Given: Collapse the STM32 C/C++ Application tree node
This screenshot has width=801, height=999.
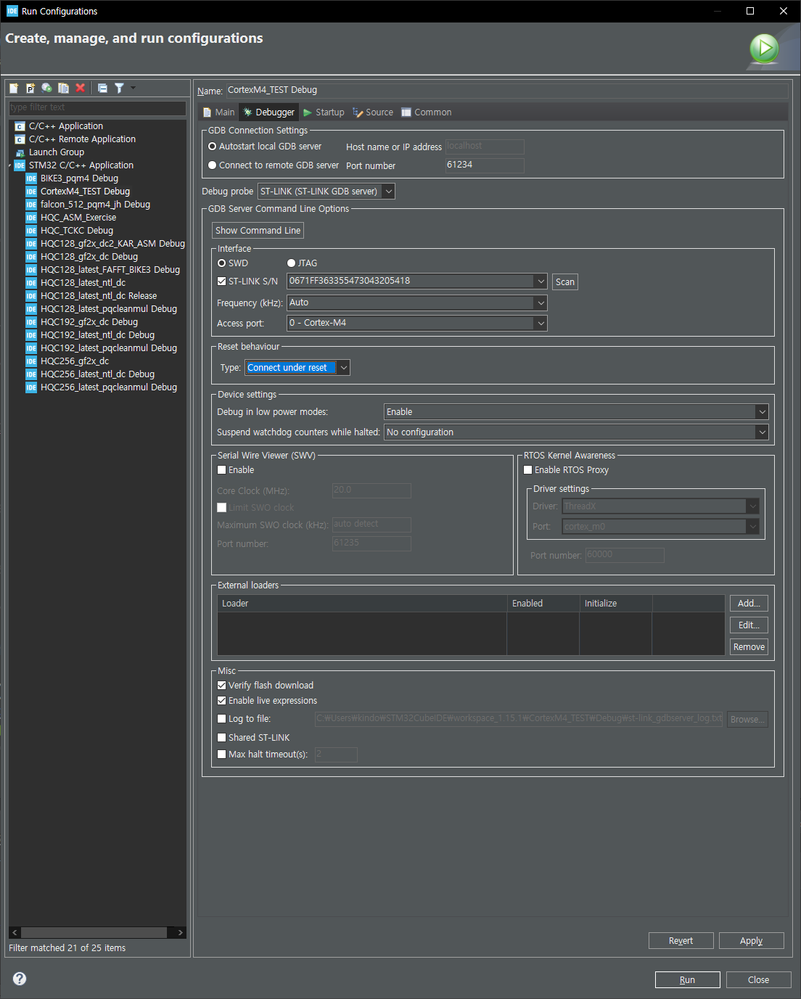Looking at the screenshot, I should [10, 166].
